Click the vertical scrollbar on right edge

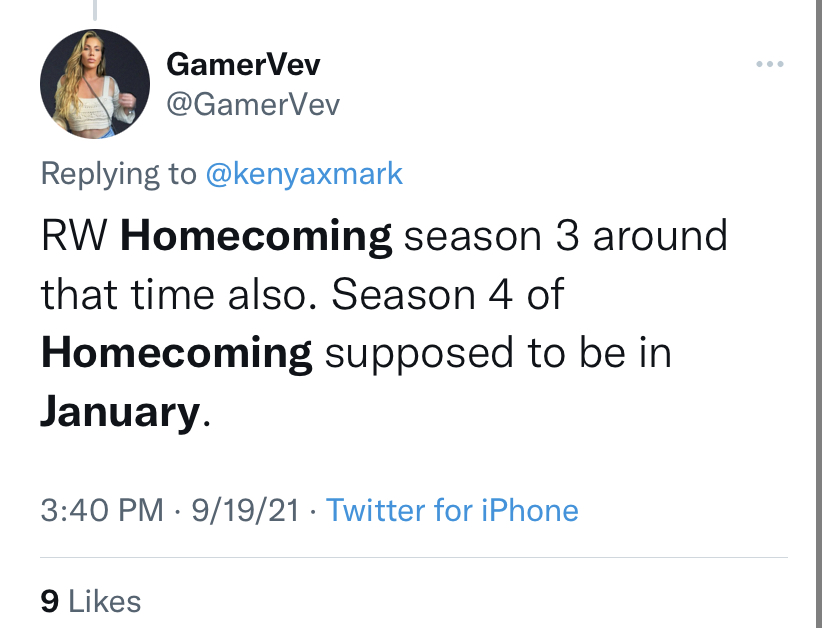pyautogui.click(x=818, y=314)
